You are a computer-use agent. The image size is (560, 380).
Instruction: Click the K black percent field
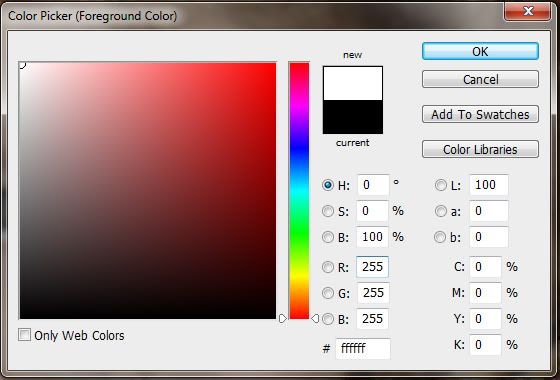[x=485, y=345]
